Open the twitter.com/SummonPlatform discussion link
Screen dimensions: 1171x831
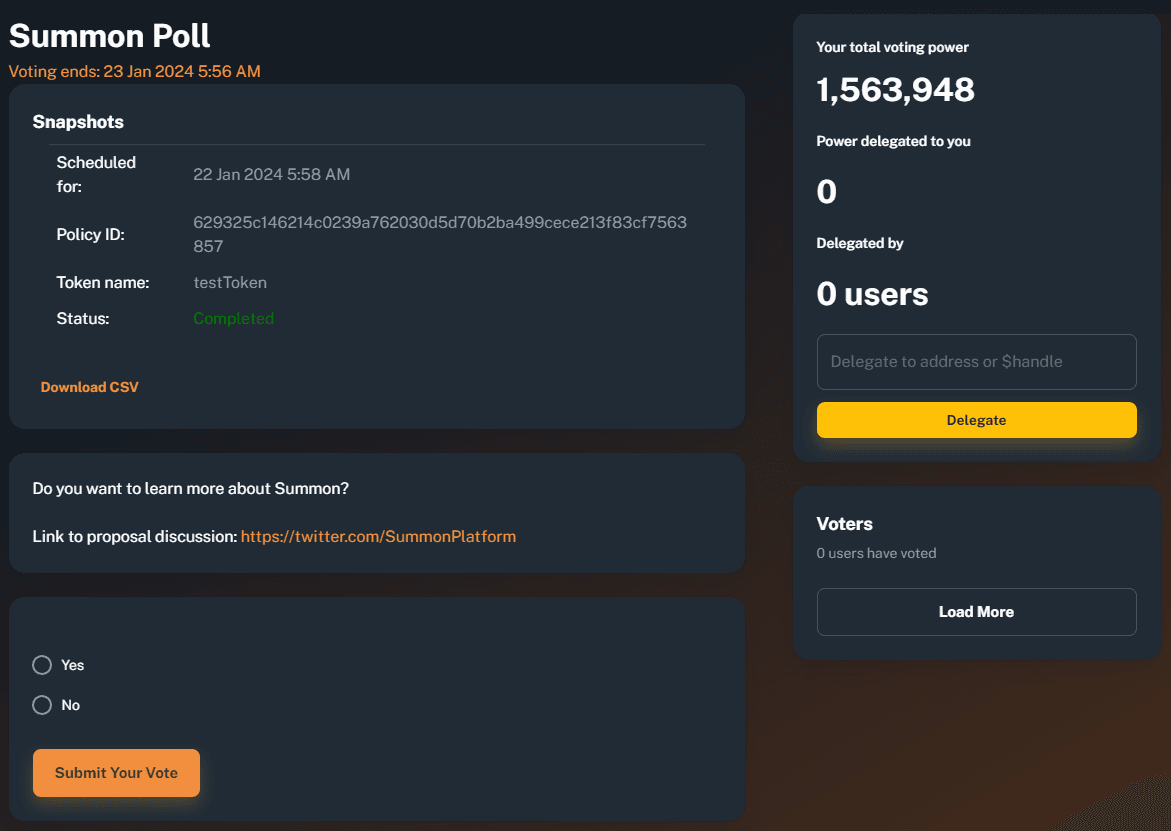click(378, 536)
